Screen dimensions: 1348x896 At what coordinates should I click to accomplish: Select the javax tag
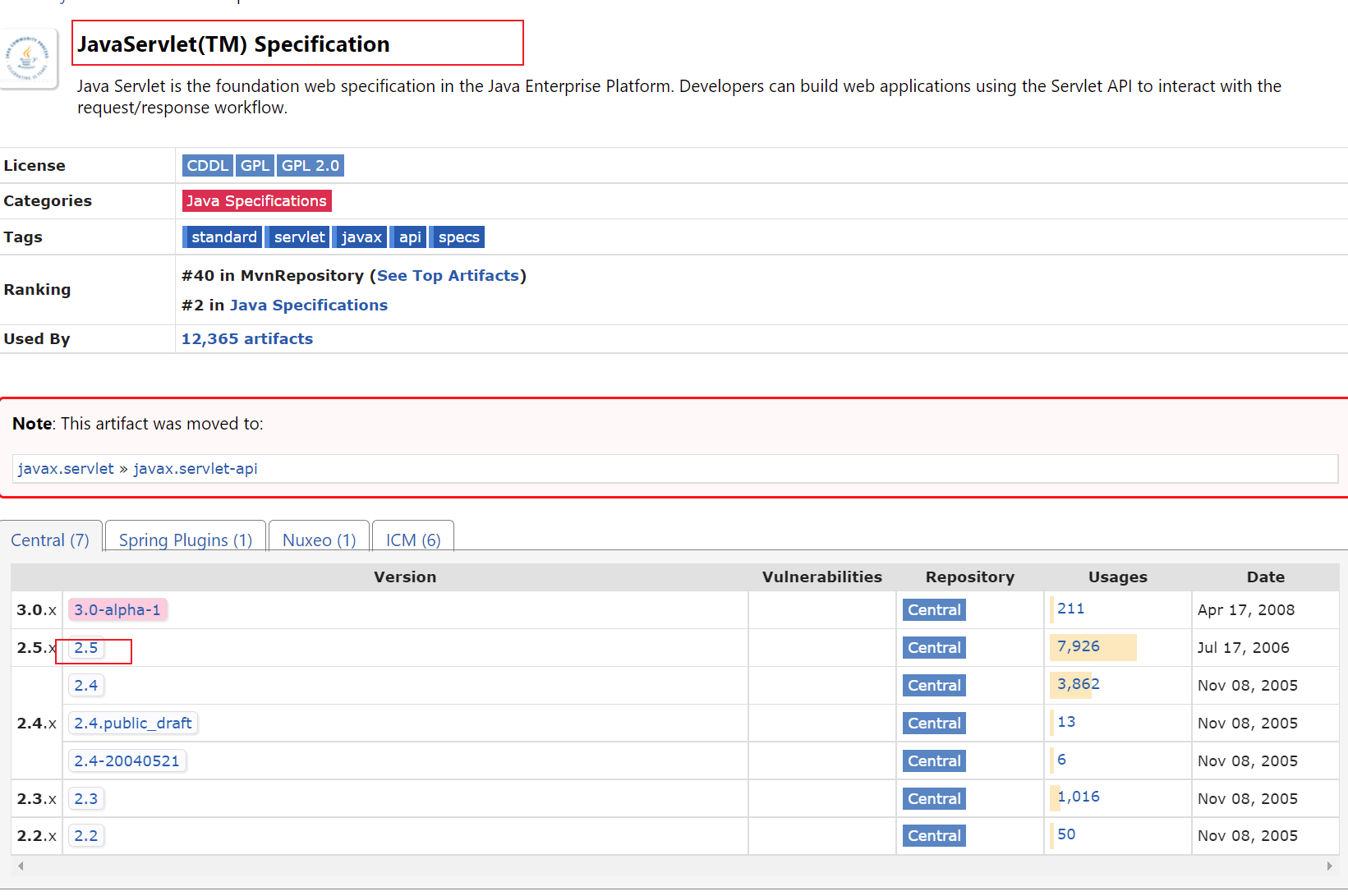coord(360,237)
